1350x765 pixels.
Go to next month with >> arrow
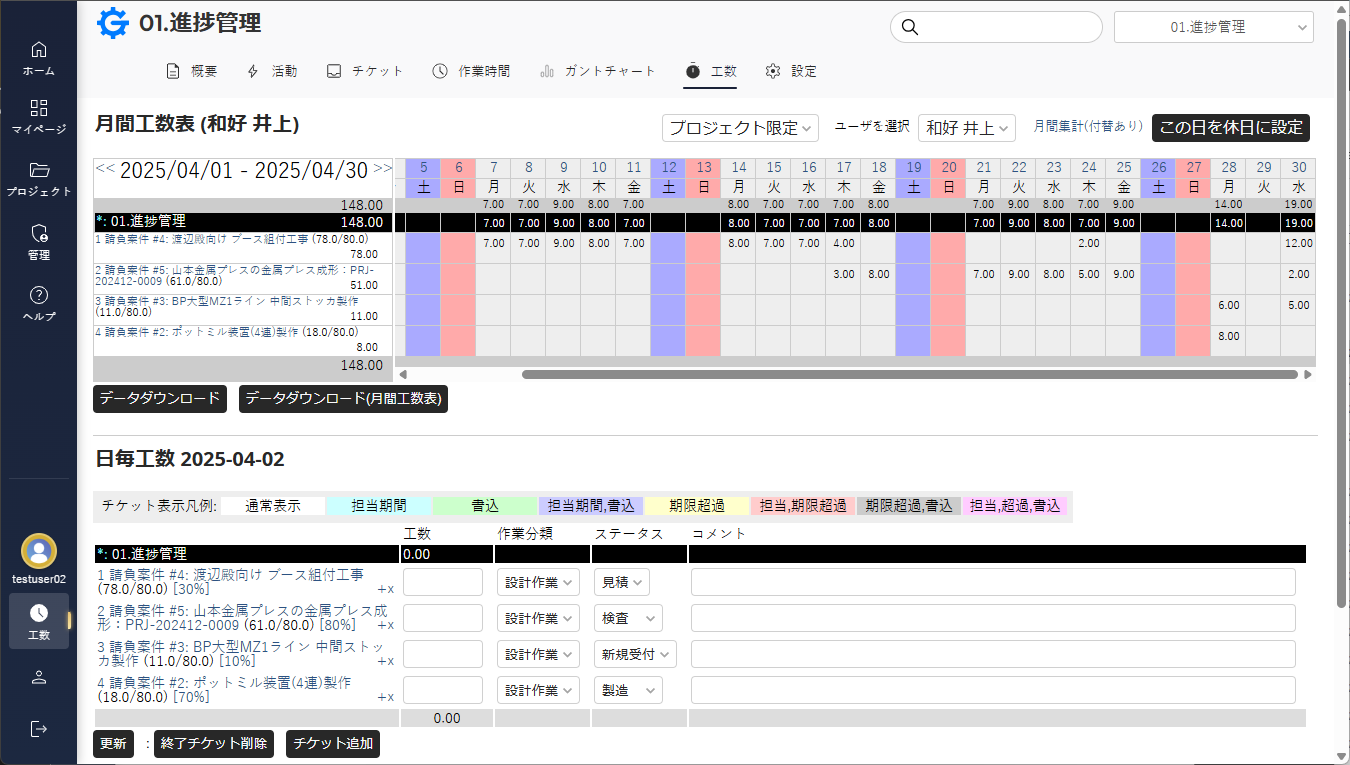pyautogui.click(x=382, y=169)
